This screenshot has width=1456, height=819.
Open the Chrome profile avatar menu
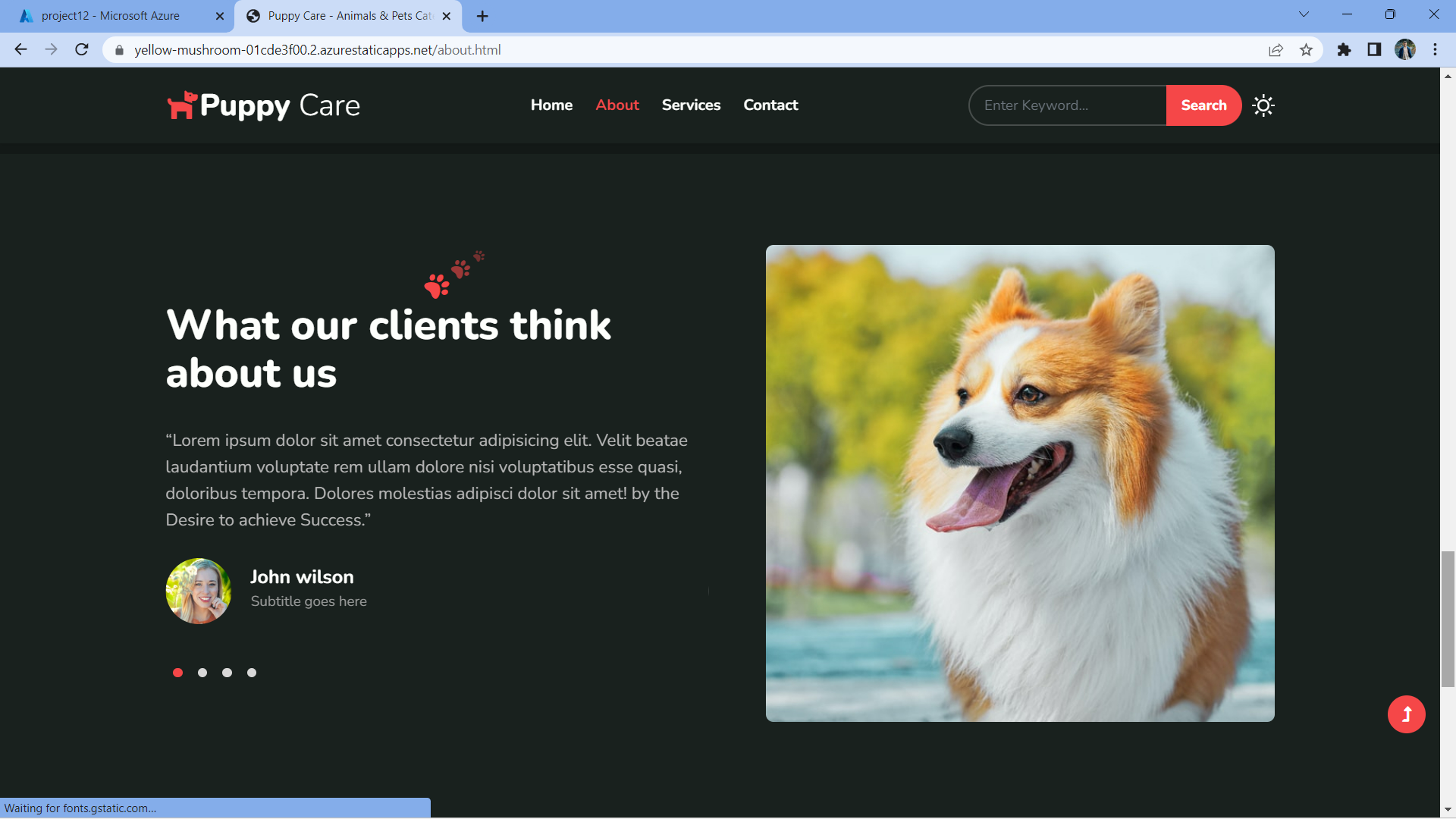[1404, 50]
